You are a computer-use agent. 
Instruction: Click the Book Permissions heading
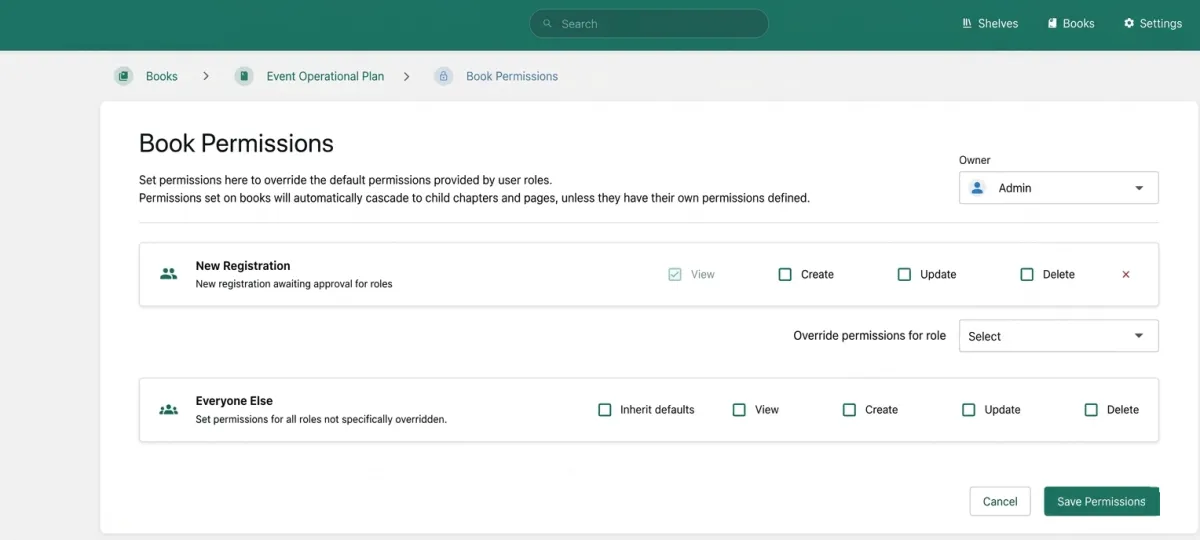pyautogui.click(x=236, y=143)
